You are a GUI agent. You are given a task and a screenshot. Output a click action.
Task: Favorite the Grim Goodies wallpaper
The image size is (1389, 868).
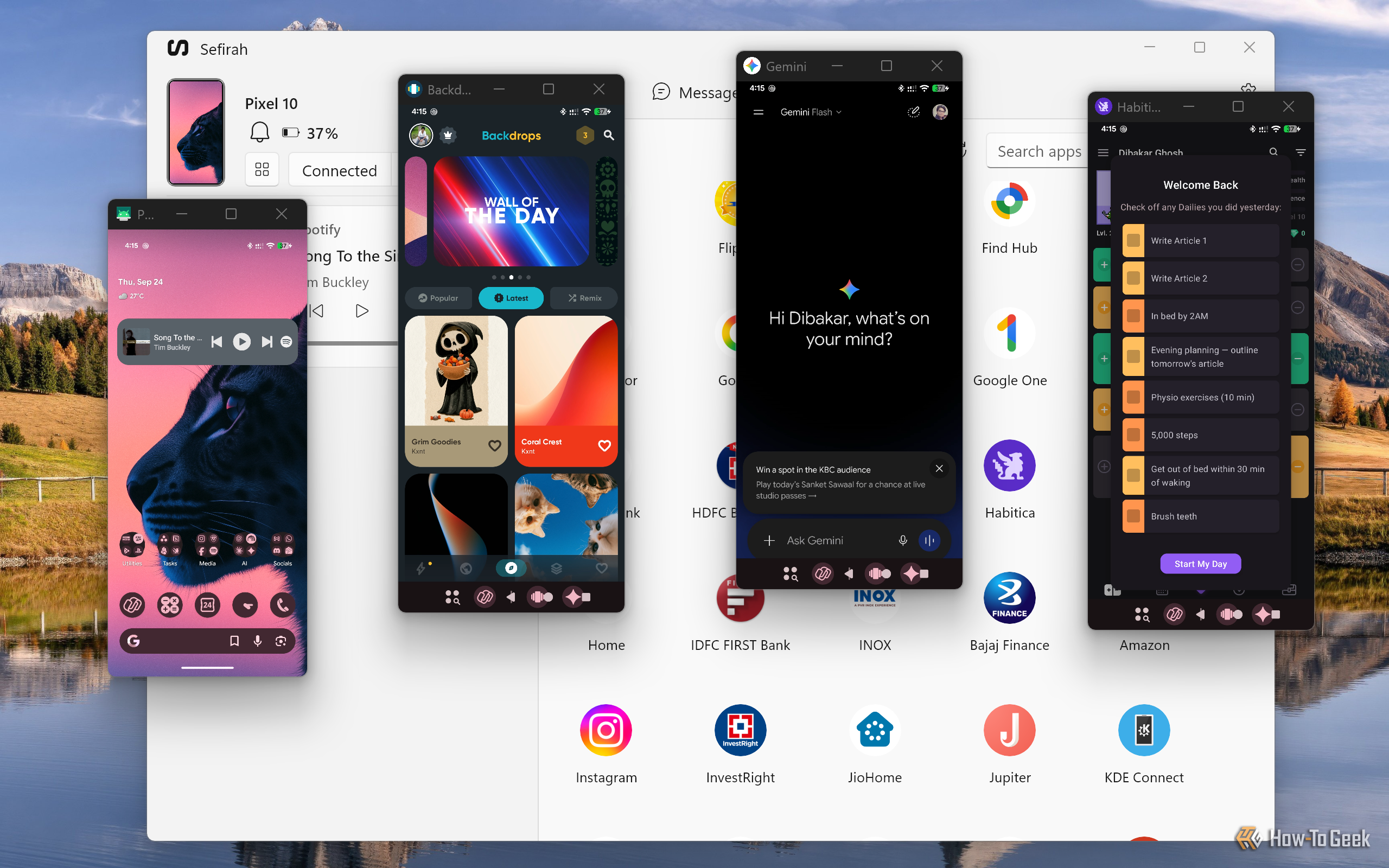coord(494,445)
